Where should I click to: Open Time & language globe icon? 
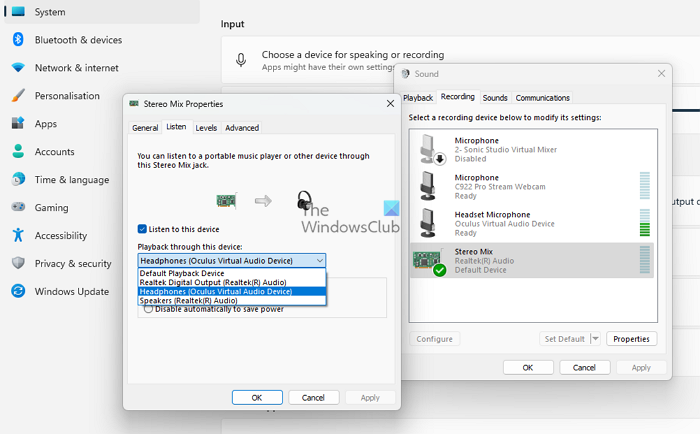18,179
